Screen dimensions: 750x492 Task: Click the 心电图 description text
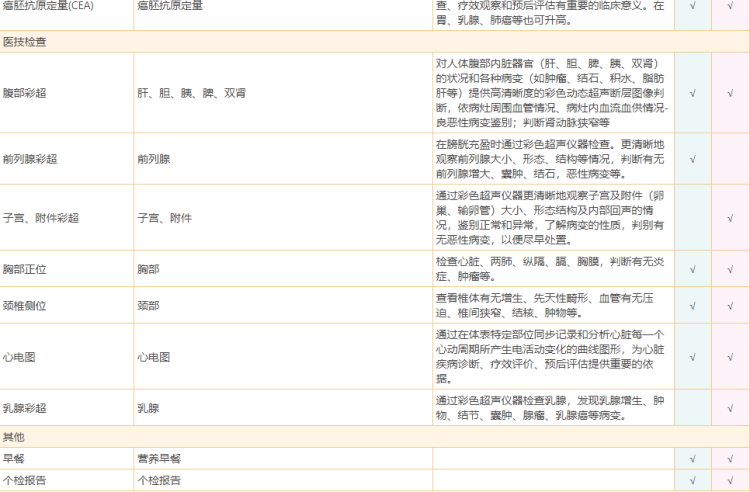click(550, 356)
